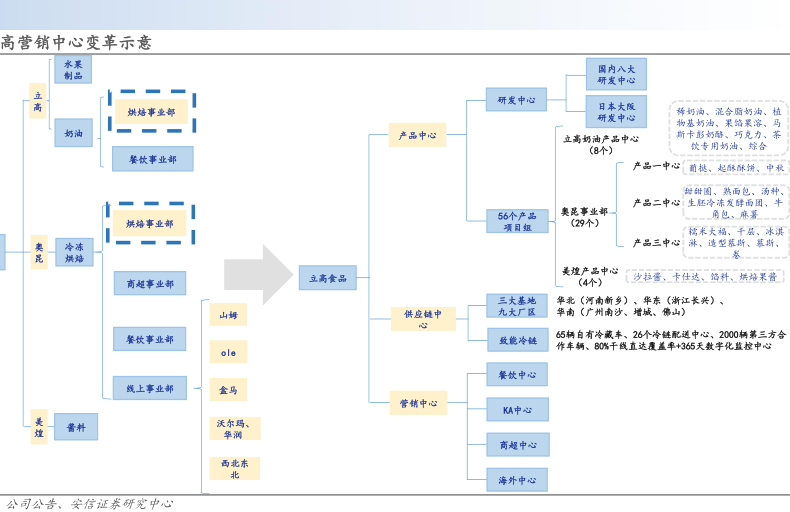Select the 超能冷链 box
Viewport: 790px width, 512px height.
[x=517, y=341]
